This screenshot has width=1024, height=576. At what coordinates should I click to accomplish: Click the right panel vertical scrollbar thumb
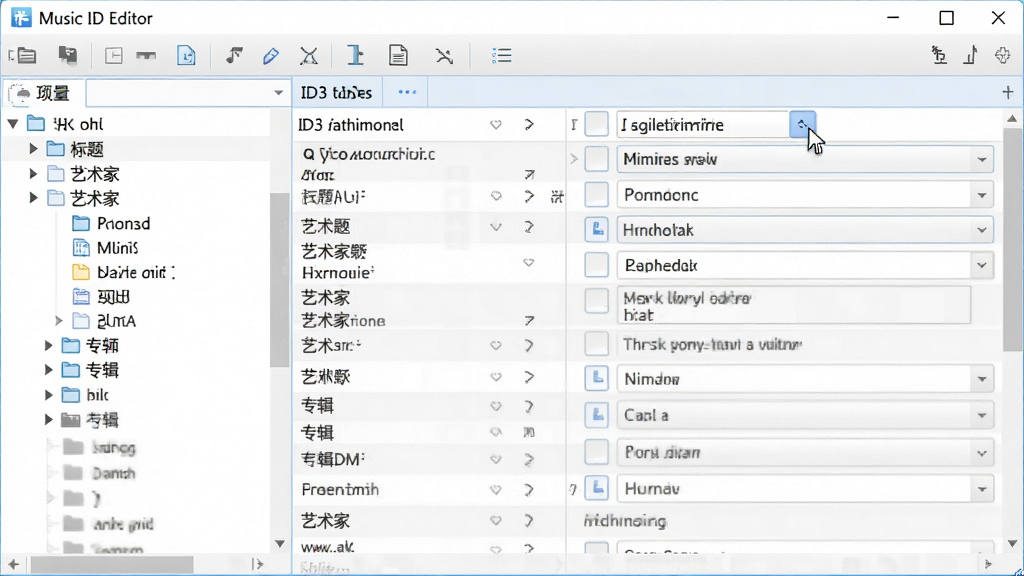1012,238
